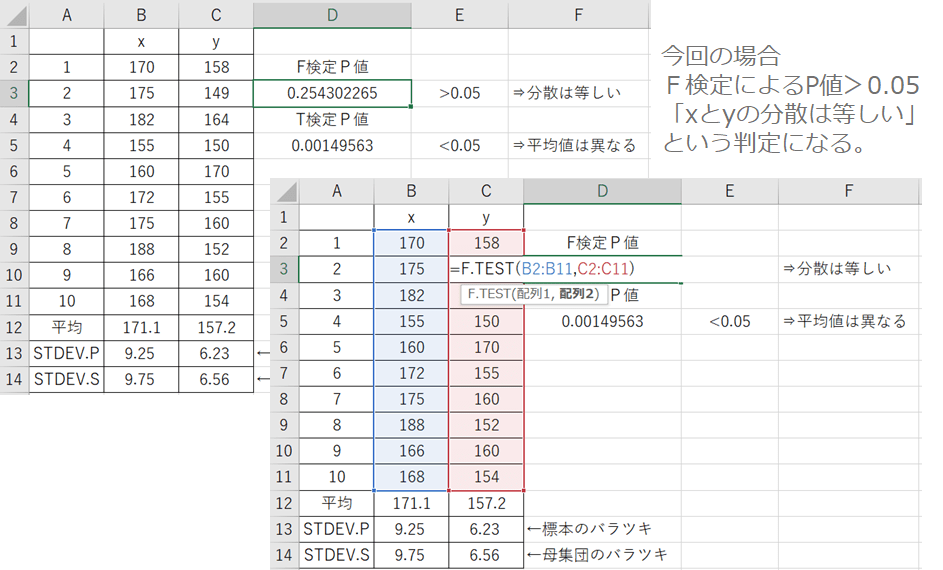Select row 1 header in front sheet

[284, 217]
